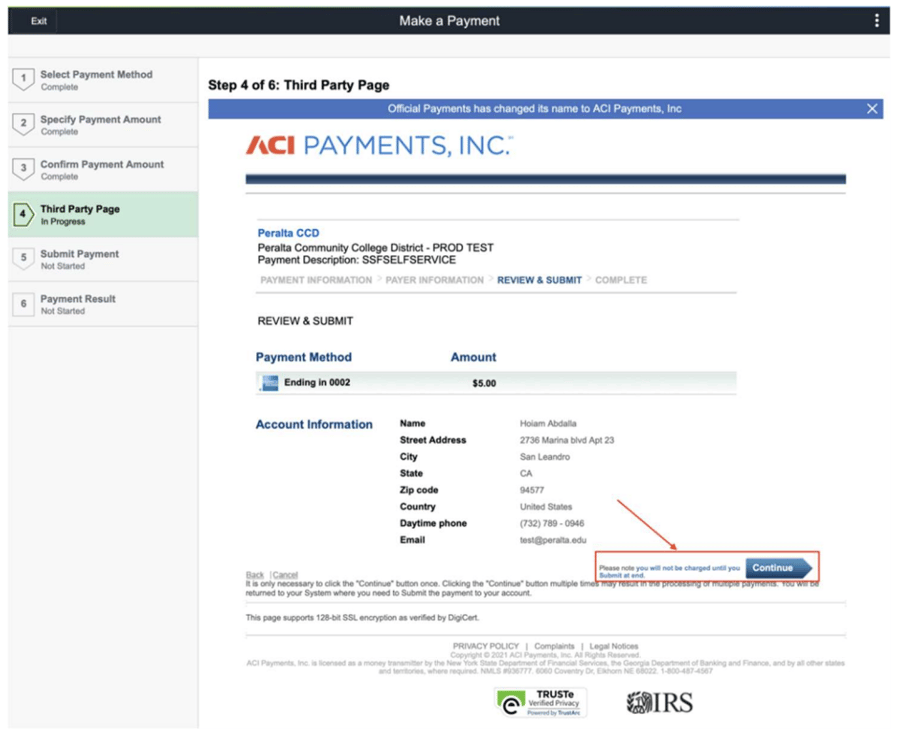Click the TRUSTe Verified Privacy seal
The width and height of the screenshot is (900, 742).
(541, 703)
